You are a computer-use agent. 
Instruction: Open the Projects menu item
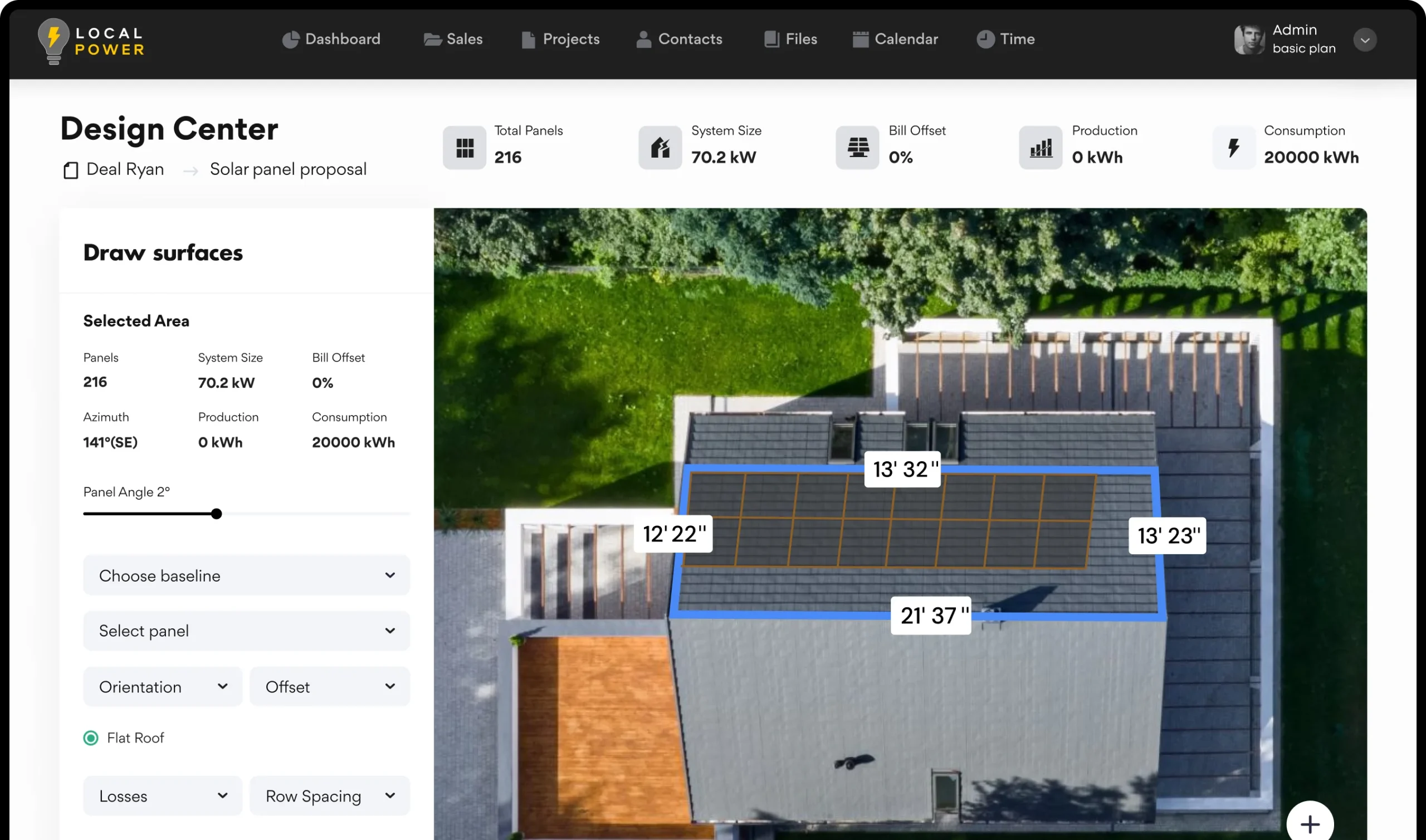coord(560,39)
